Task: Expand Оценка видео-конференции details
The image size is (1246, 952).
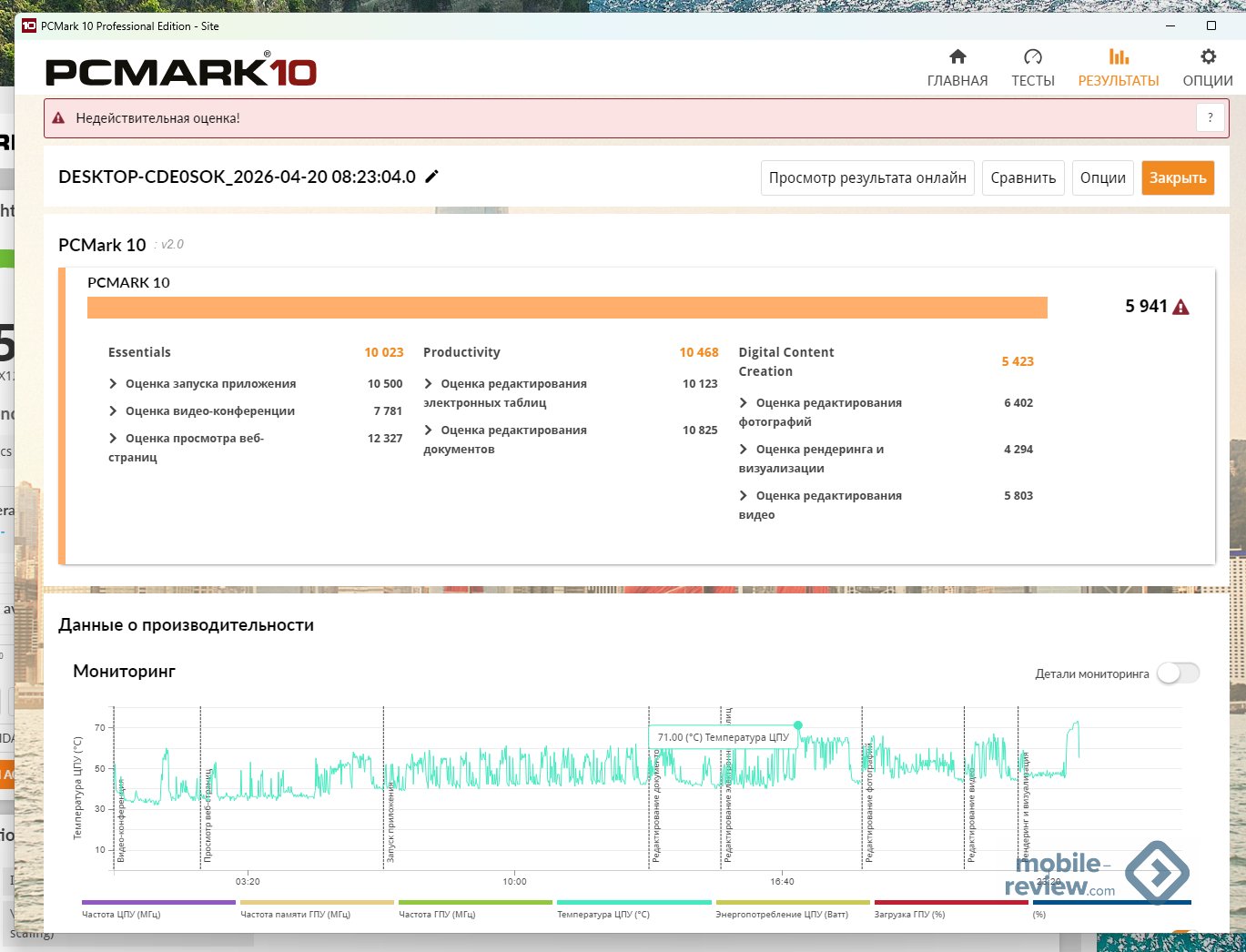Action: click(114, 411)
